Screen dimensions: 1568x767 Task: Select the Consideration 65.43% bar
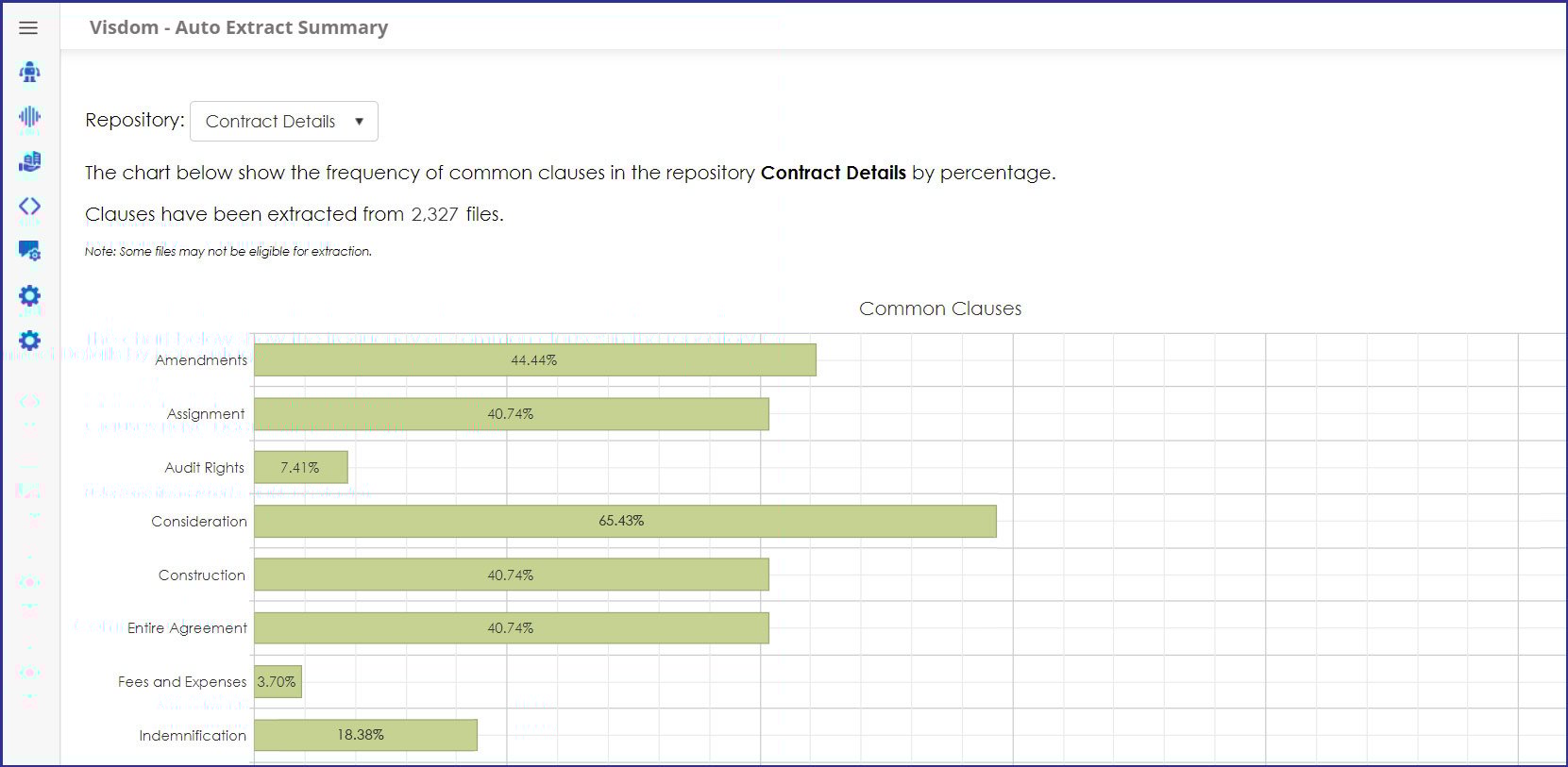[624, 521]
